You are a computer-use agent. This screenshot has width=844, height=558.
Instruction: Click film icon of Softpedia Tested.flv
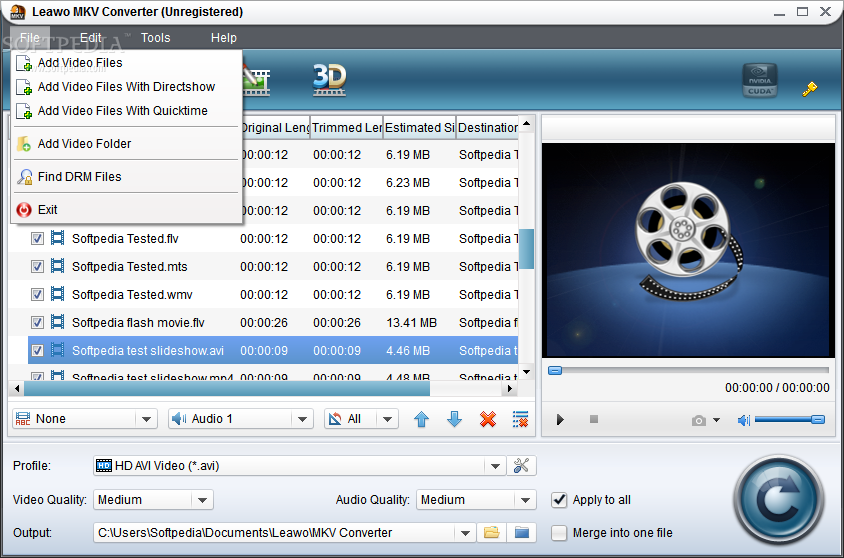[58, 238]
